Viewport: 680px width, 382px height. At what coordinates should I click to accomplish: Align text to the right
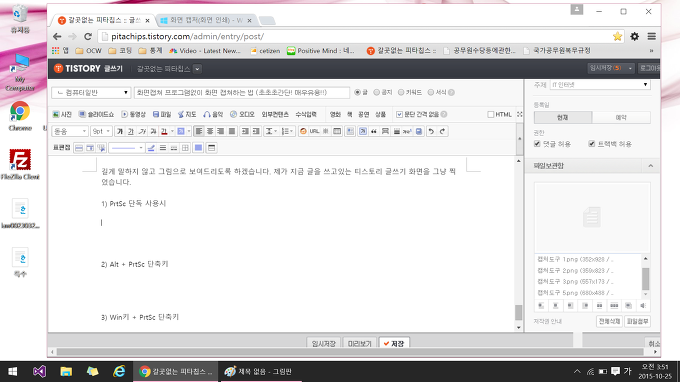tap(221, 131)
